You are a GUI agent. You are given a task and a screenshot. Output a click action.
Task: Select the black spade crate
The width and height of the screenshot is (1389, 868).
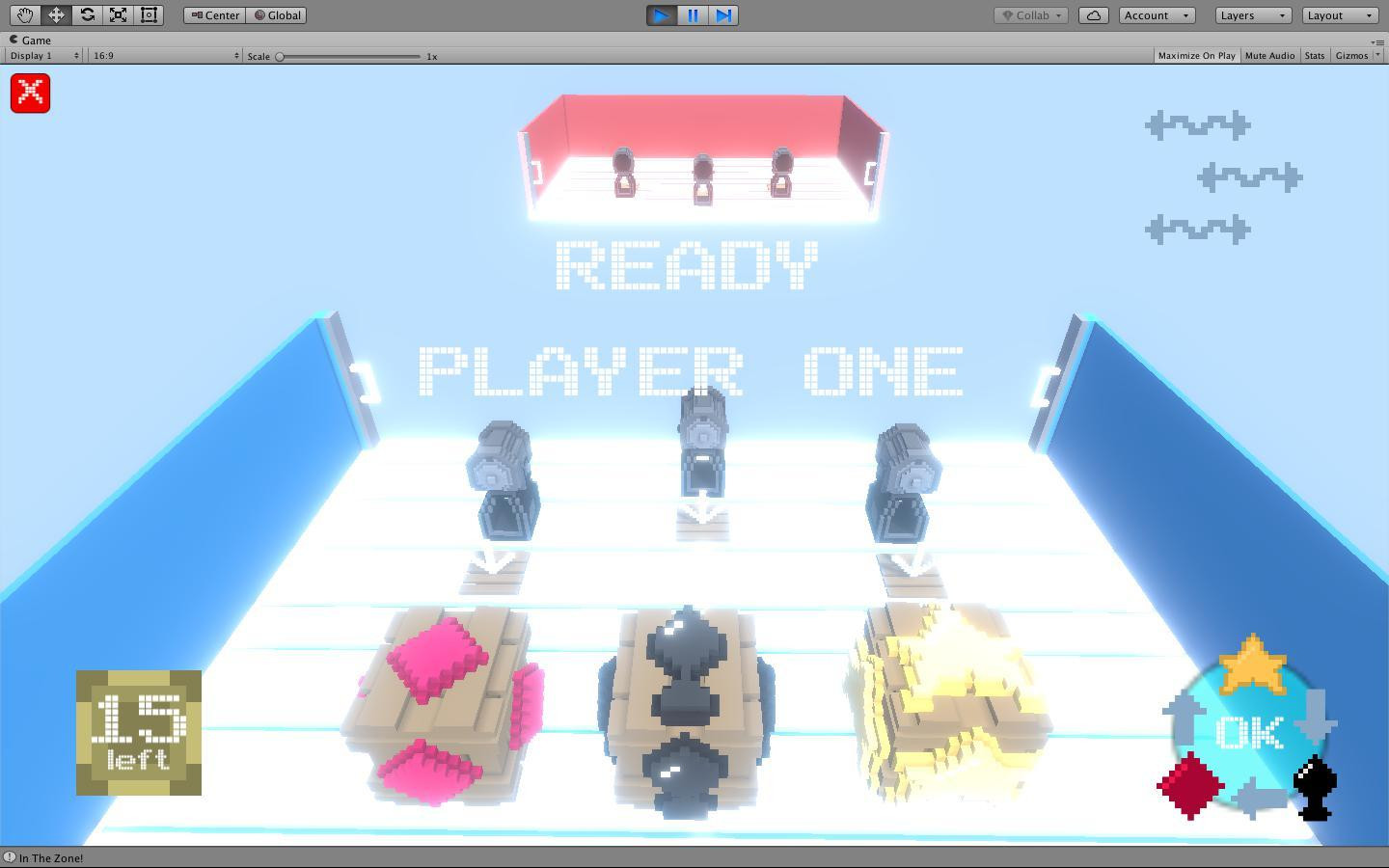pos(686,712)
